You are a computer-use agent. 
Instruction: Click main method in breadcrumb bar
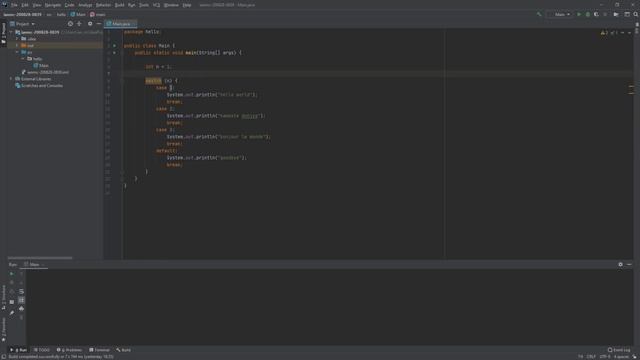[98, 14]
